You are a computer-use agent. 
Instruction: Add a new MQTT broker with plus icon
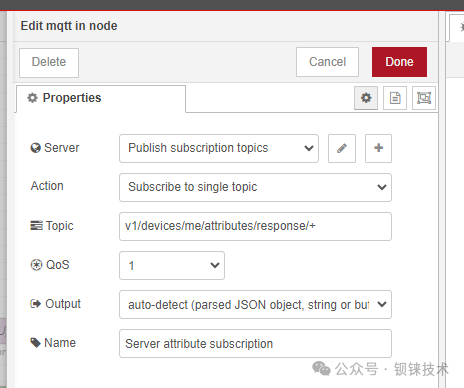point(378,148)
